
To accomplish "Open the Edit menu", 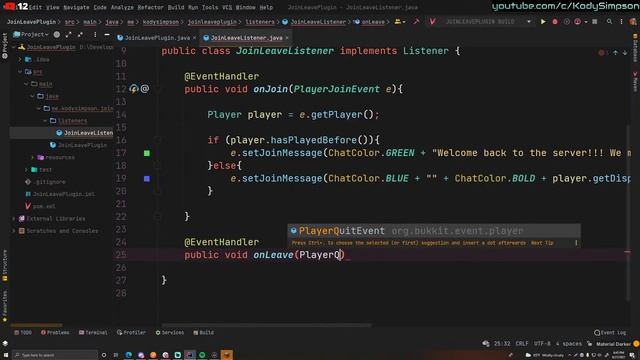I will click(35, 7).
